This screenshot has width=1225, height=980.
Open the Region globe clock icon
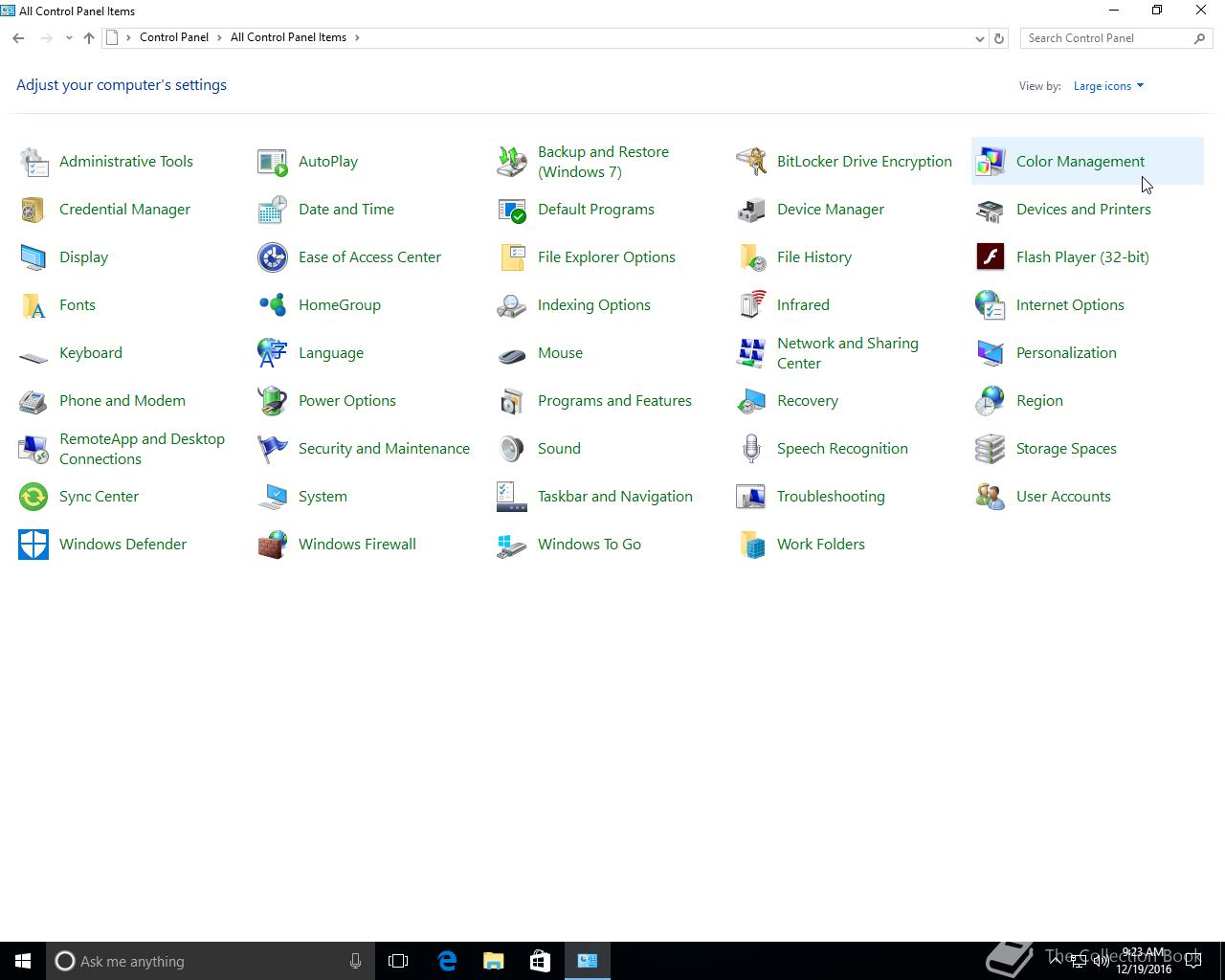(x=991, y=401)
